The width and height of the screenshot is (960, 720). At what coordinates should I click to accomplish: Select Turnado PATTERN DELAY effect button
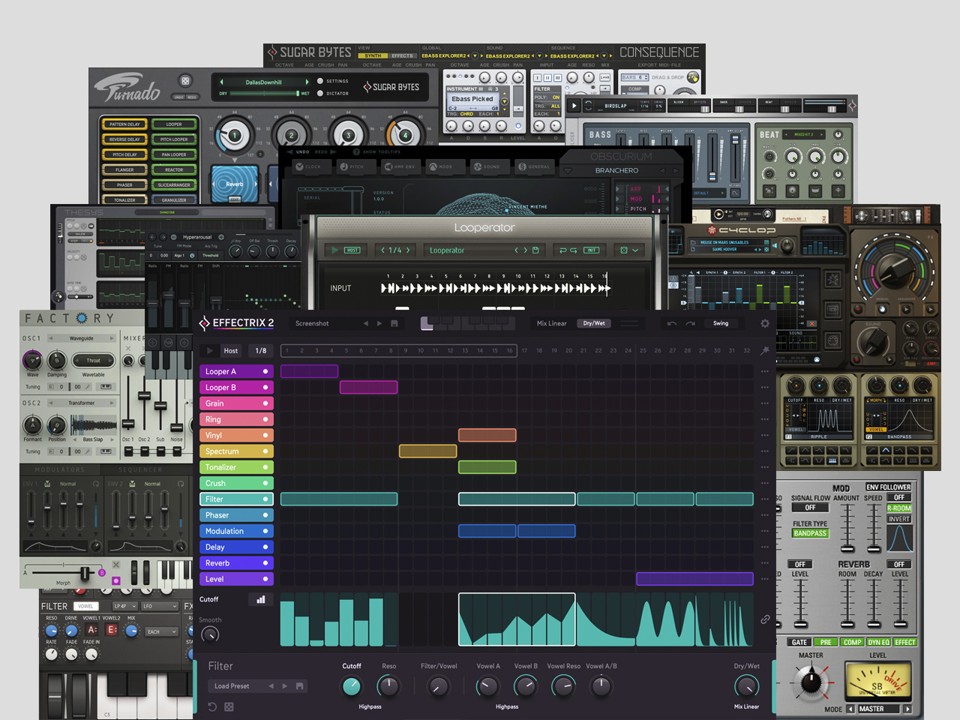(x=124, y=124)
